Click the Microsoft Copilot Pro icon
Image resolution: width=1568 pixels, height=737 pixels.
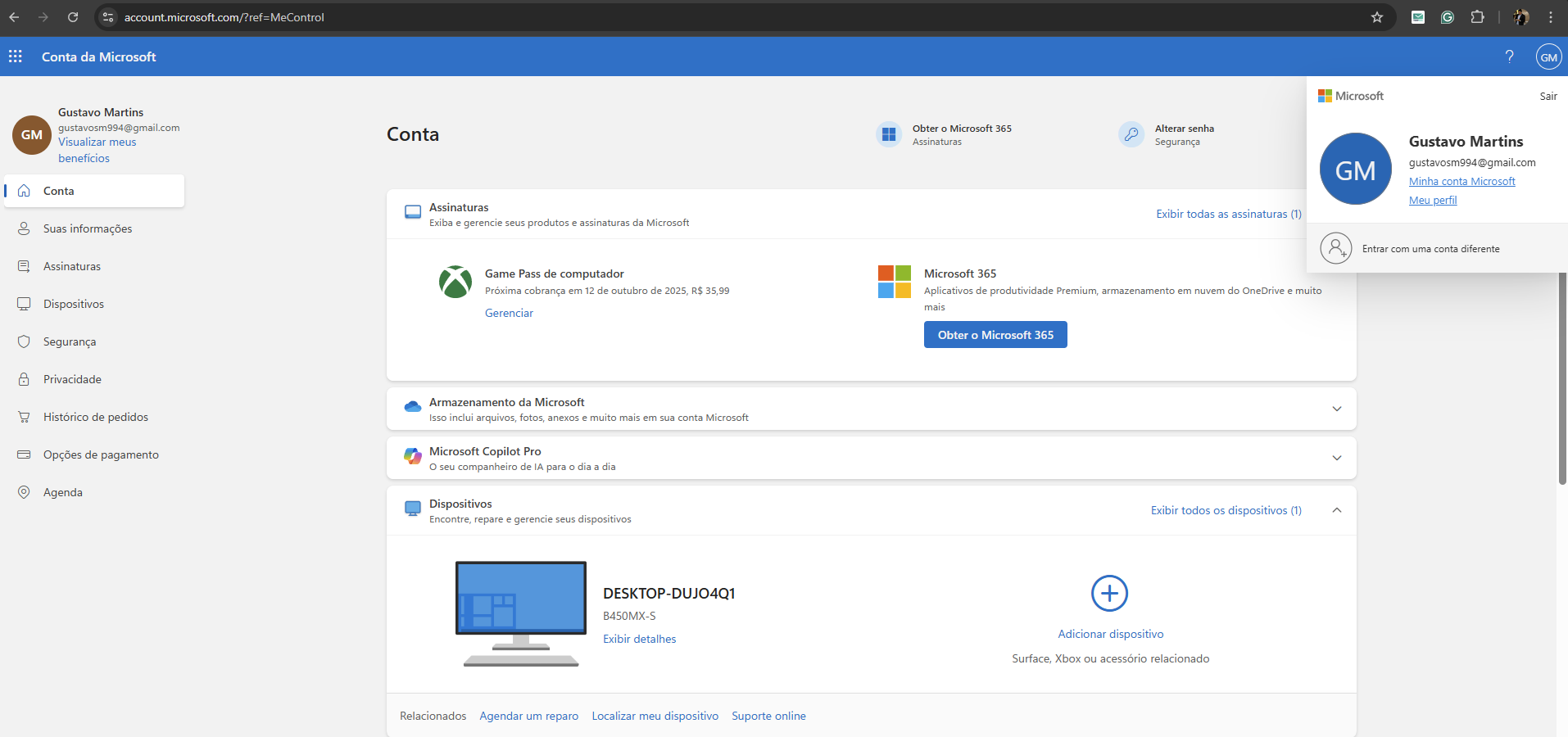point(413,456)
